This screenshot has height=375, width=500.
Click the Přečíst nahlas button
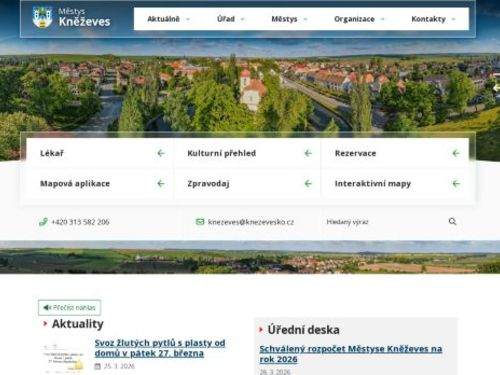coord(69,307)
